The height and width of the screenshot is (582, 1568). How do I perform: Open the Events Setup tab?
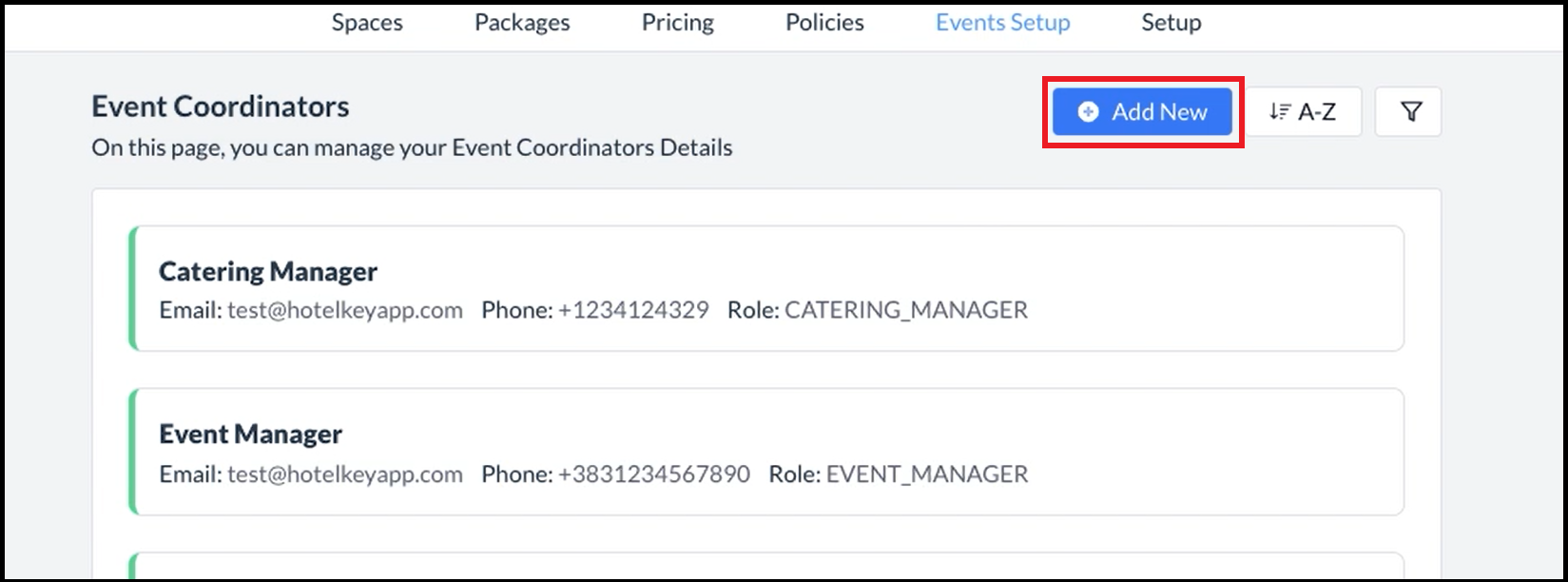point(1002,23)
